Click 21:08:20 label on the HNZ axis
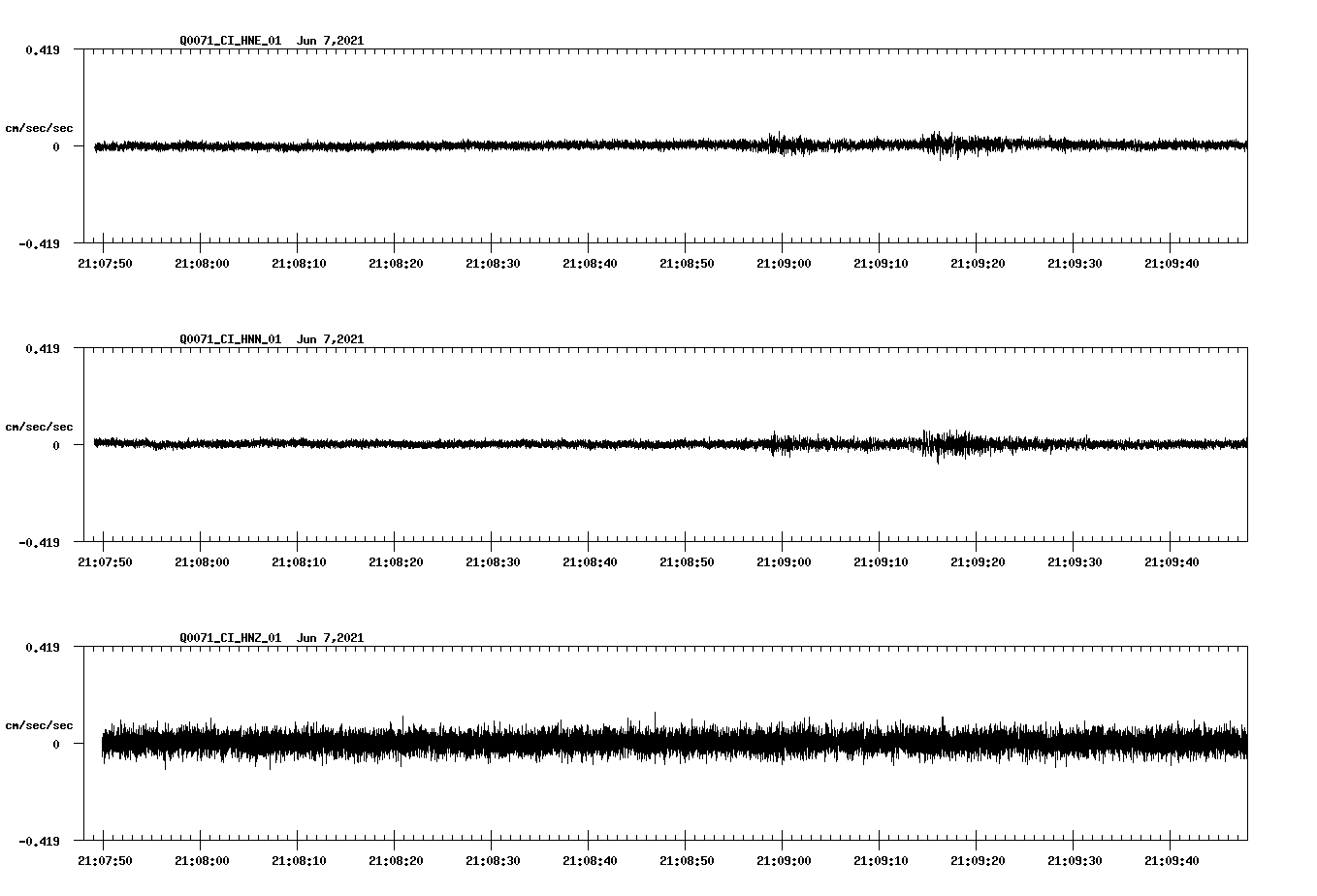1317x896 pixels. pos(396,861)
